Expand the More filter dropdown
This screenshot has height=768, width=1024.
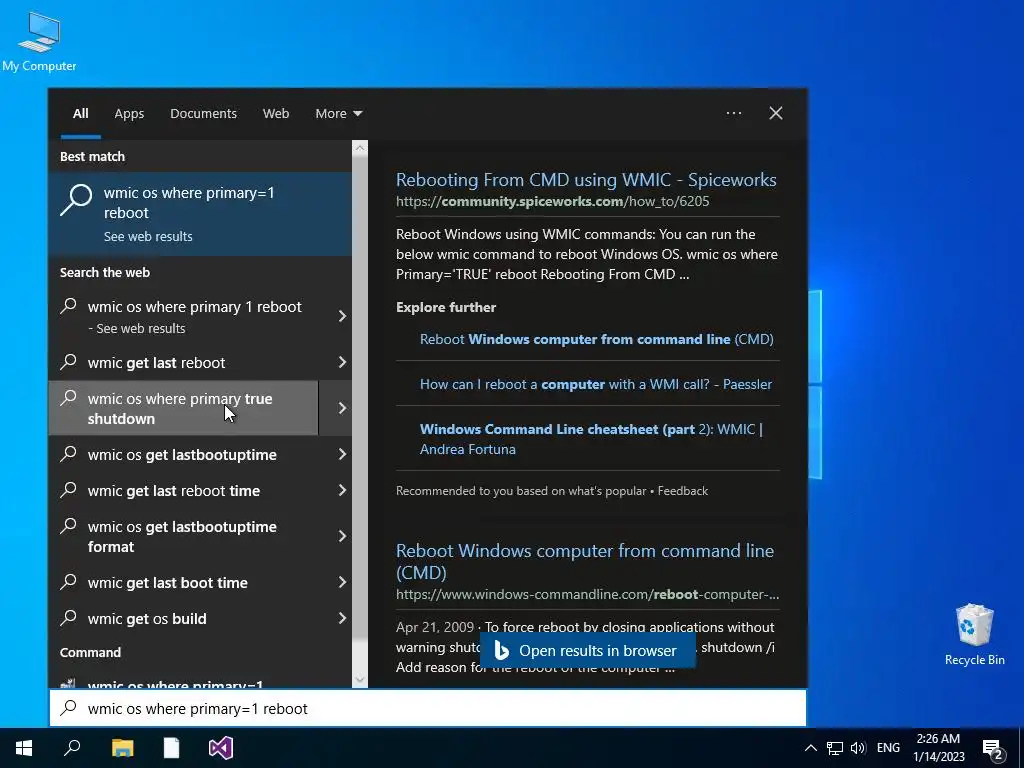coord(338,113)
